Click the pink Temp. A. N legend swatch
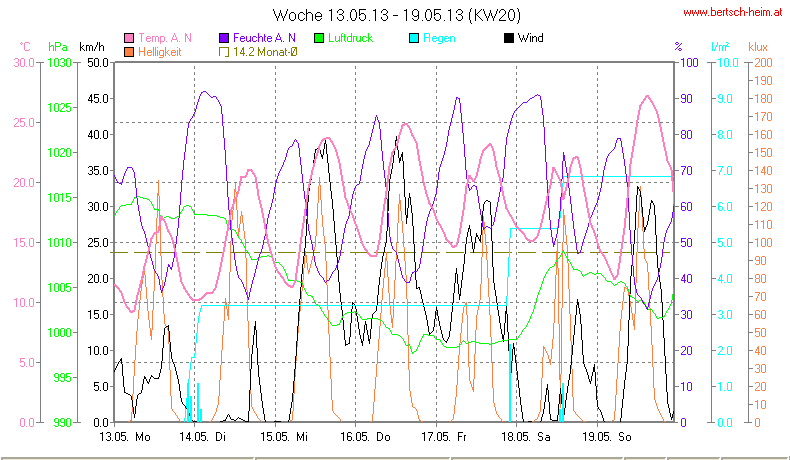The width and height of the screenshot is (790, 460). pyautogui.click(x=129, y=38)
